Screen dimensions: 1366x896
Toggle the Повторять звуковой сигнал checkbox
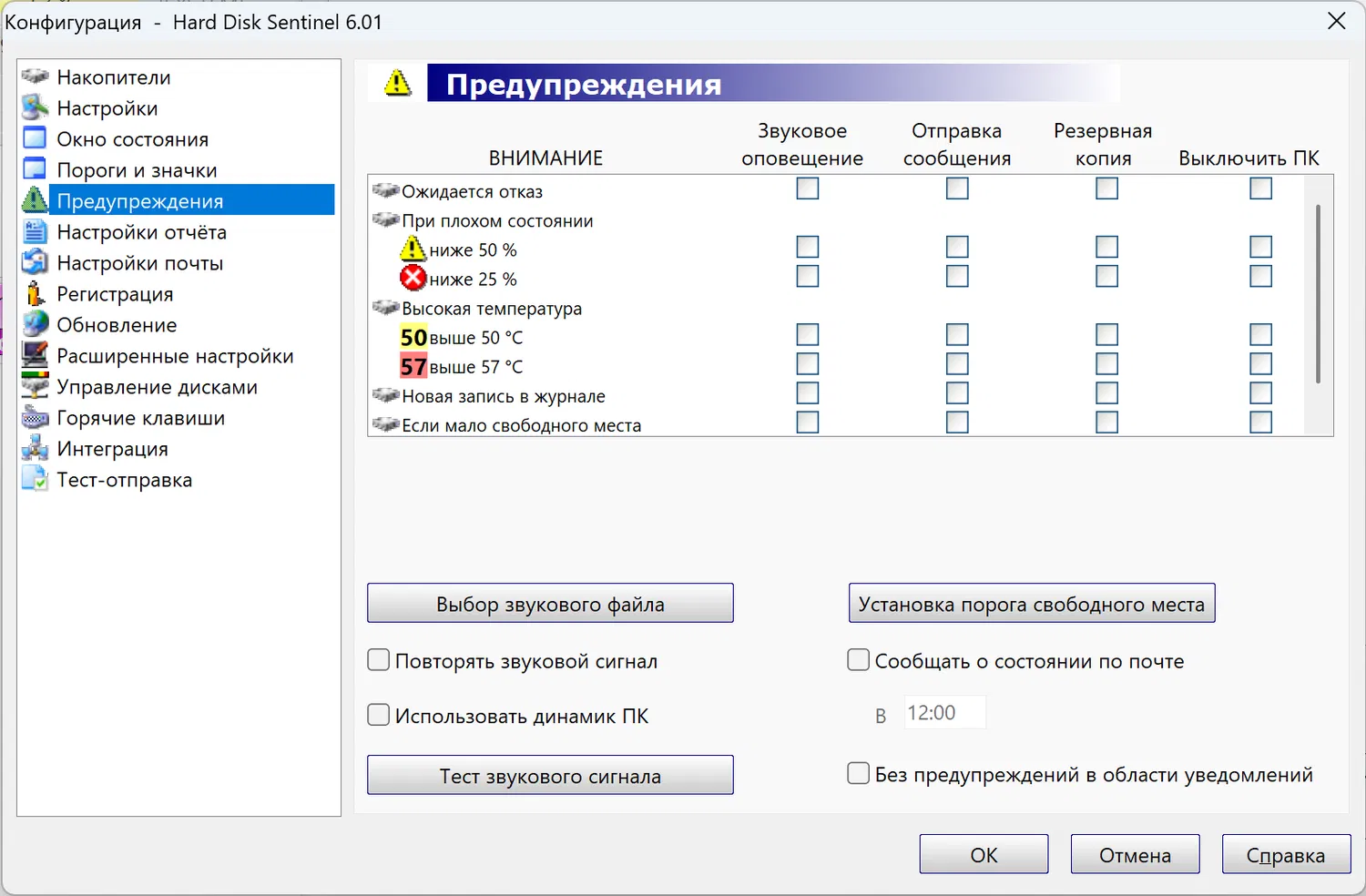tap(379, 660)
